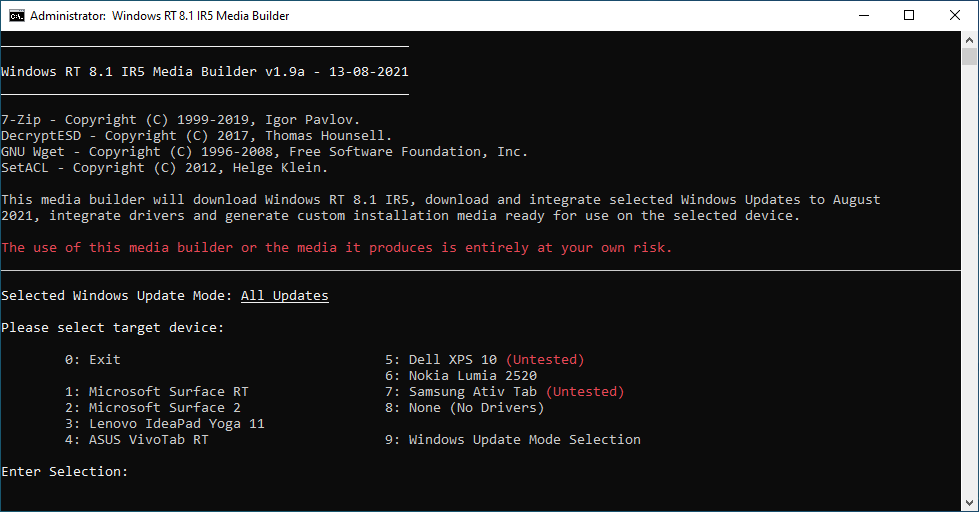The height and width of the screenshot is (512, 979).
Task: Pick the "3: Lenovo IdeaPad Yoga 11" line
Action: pyautogui.click(x=164, y=424)
